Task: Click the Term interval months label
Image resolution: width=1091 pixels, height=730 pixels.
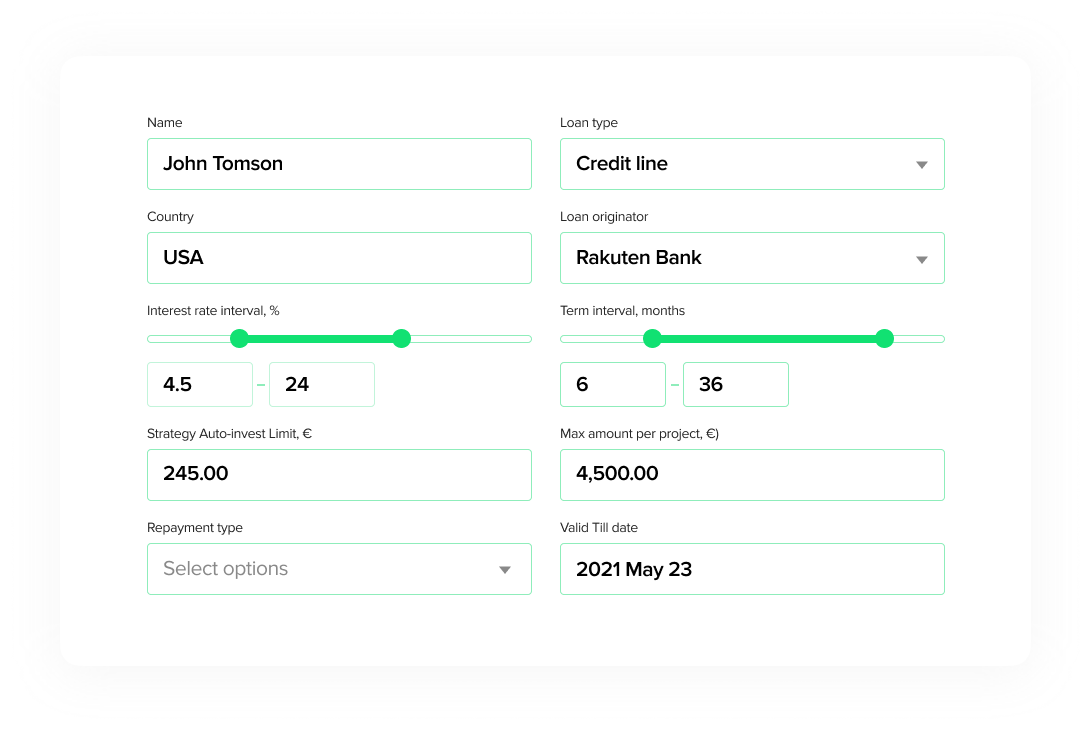Action: point(622,310)
